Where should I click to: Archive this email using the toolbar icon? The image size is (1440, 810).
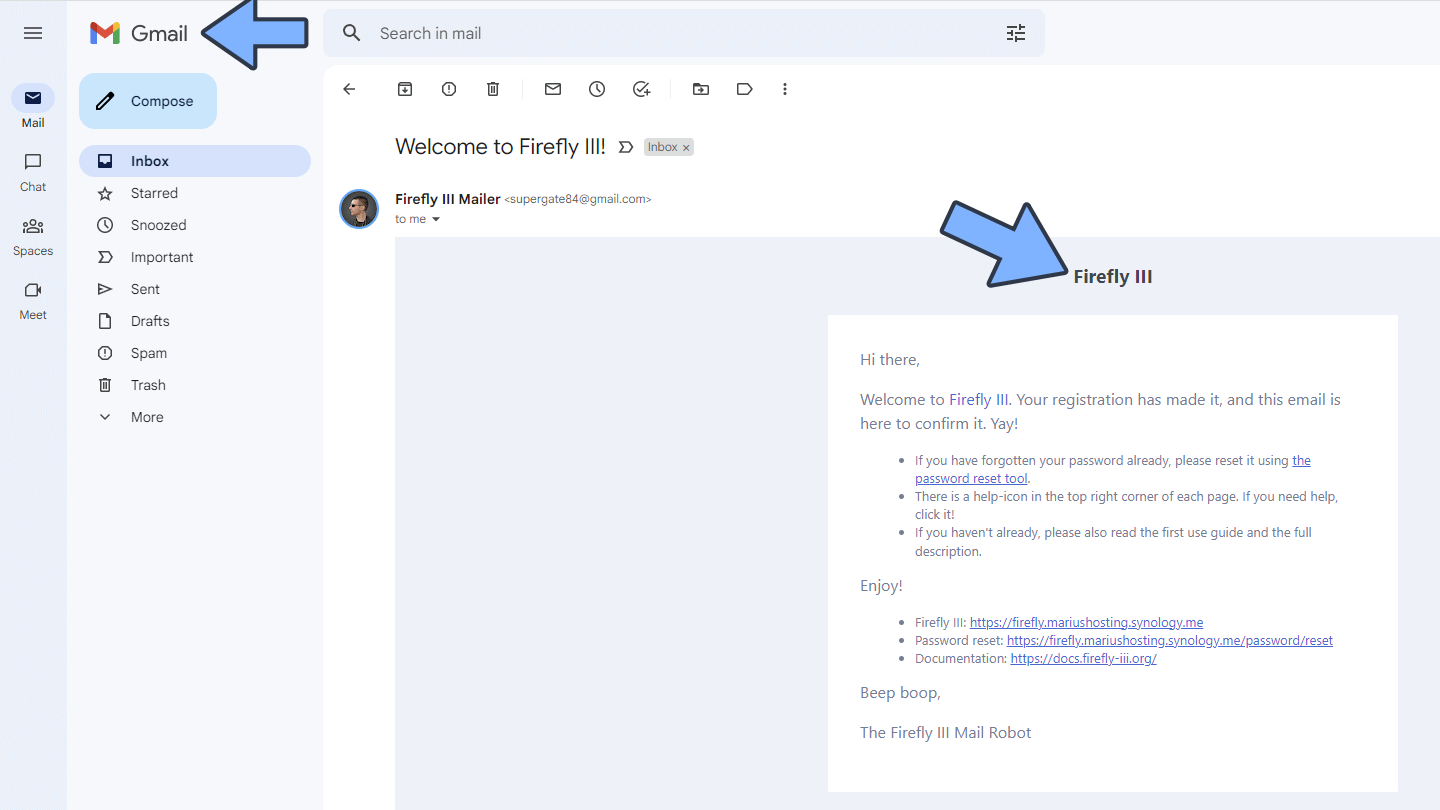[405, 89]
